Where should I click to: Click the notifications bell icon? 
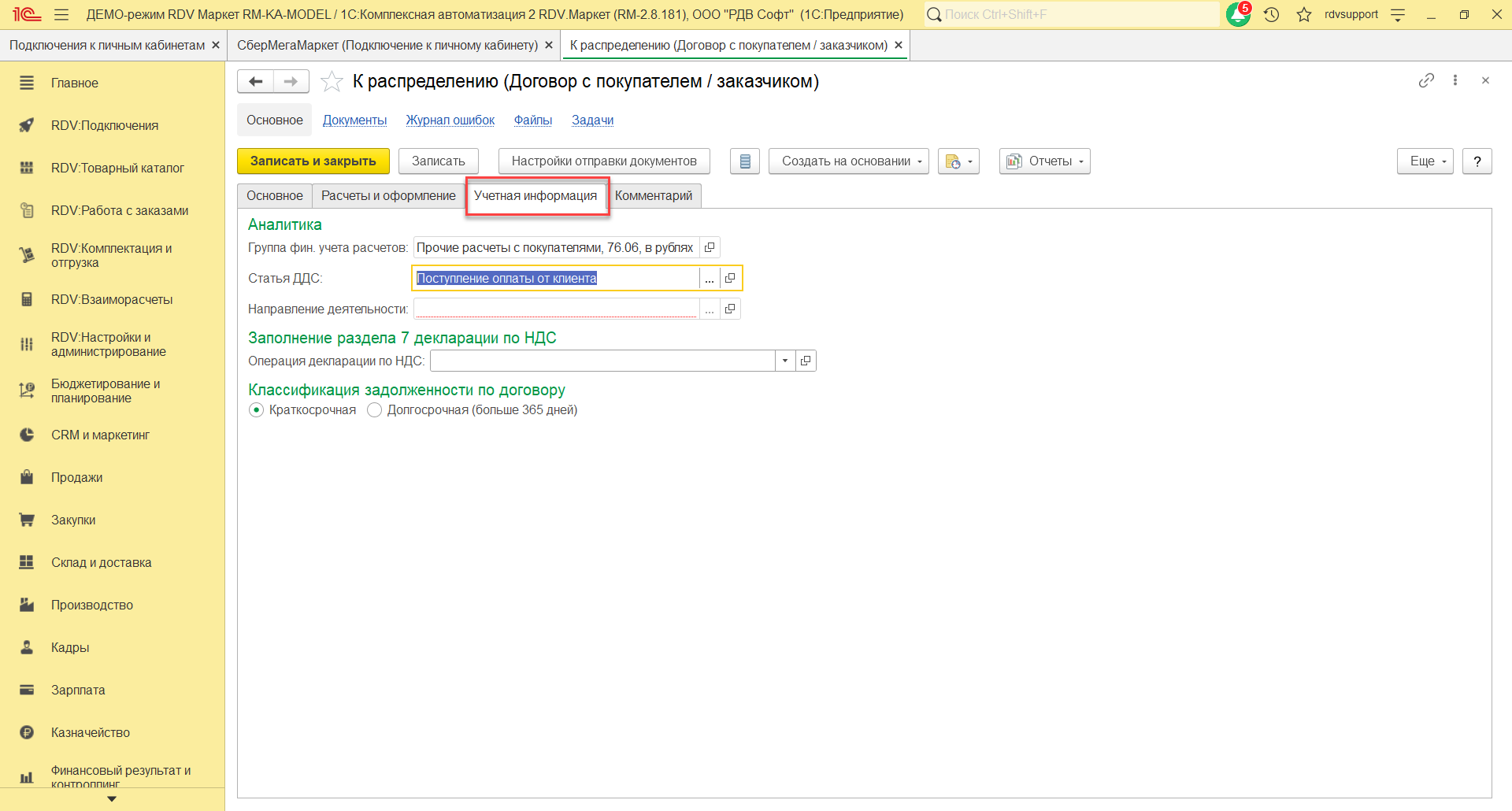click(x=1237, y=14)
